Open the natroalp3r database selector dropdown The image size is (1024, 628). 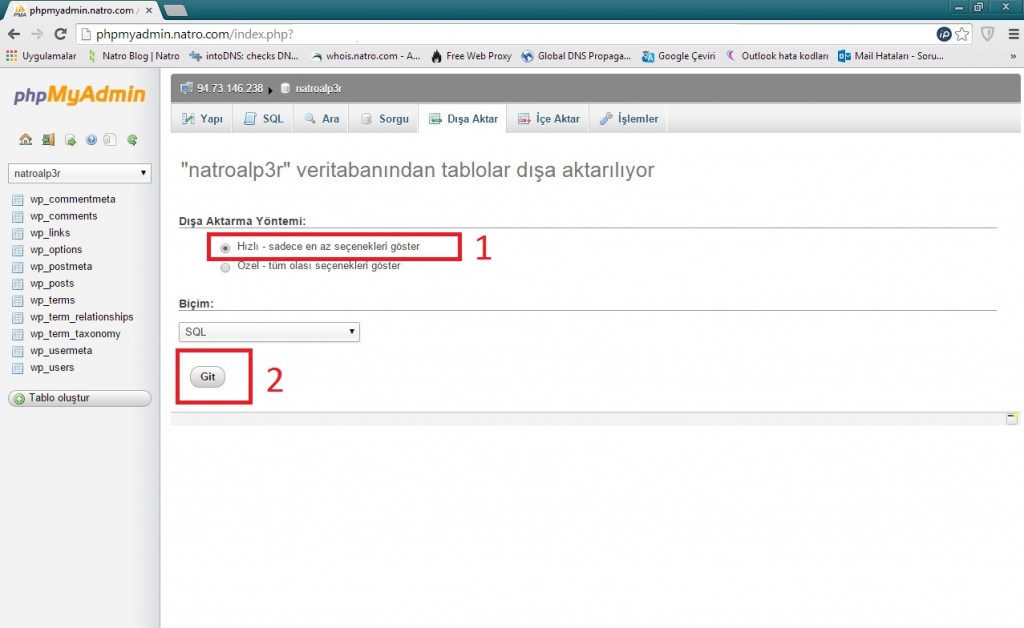(x=80, y=173)
